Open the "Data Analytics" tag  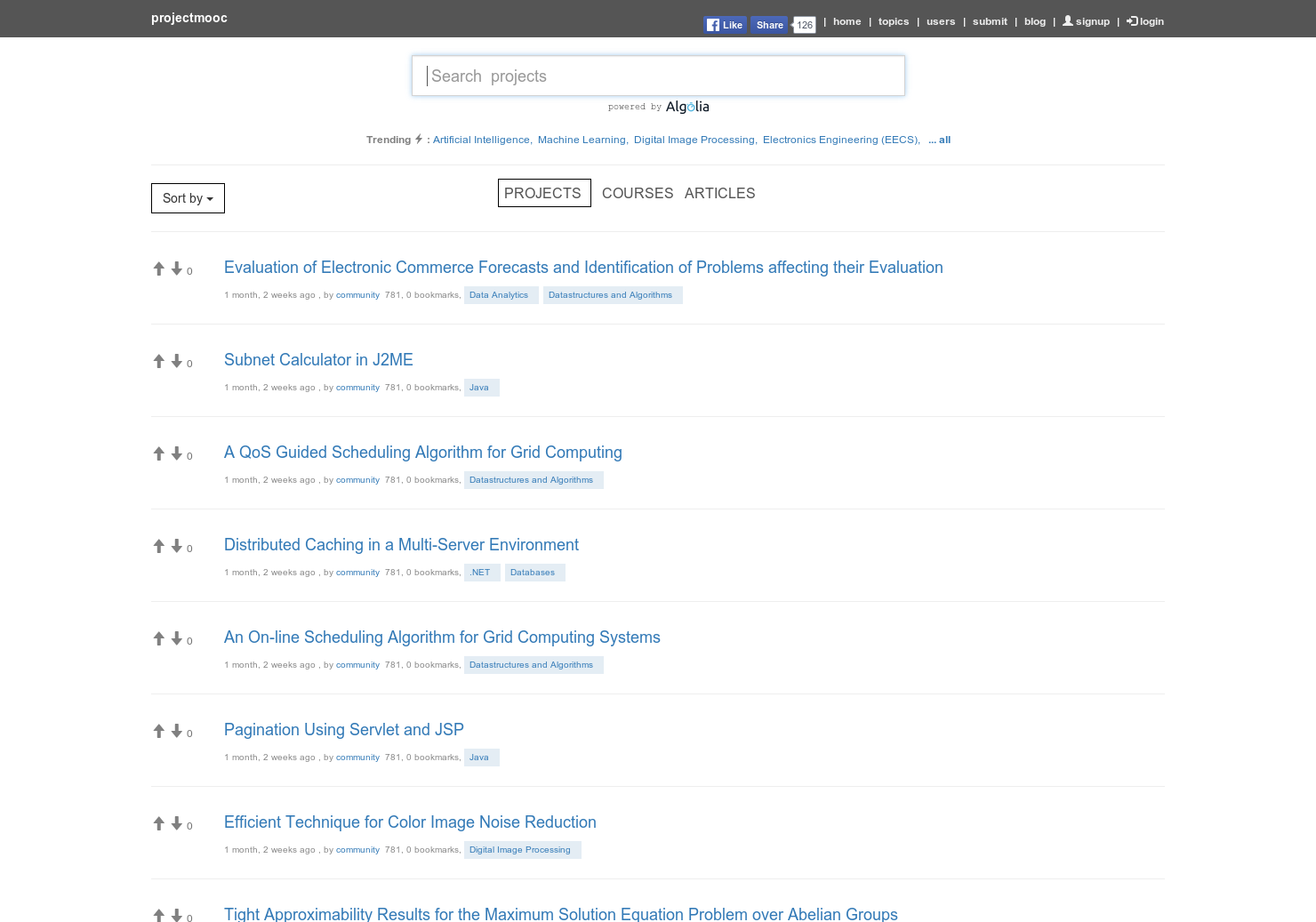(x=501, y=294)
